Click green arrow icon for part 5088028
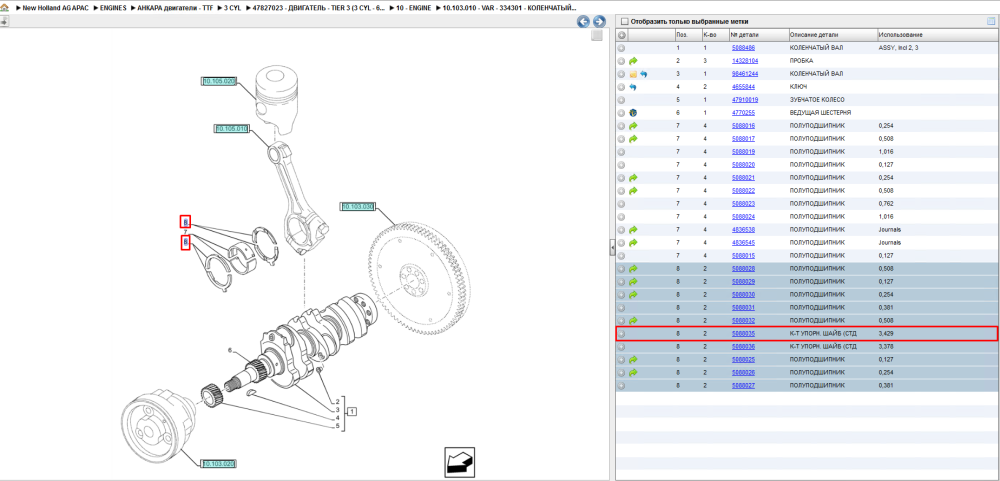This screenshot has width=1000, height=481. (633, 269)
